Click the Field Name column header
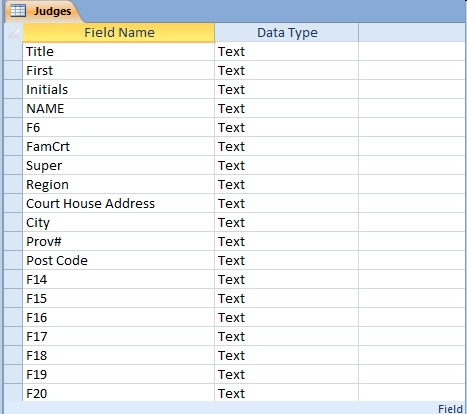Image resolution: width=467 pixels, height=414 pixels. 119,33
